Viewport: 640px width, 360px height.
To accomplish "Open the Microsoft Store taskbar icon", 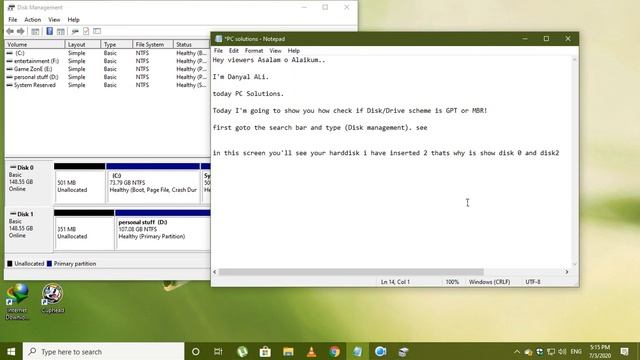I will coord(265,351).
